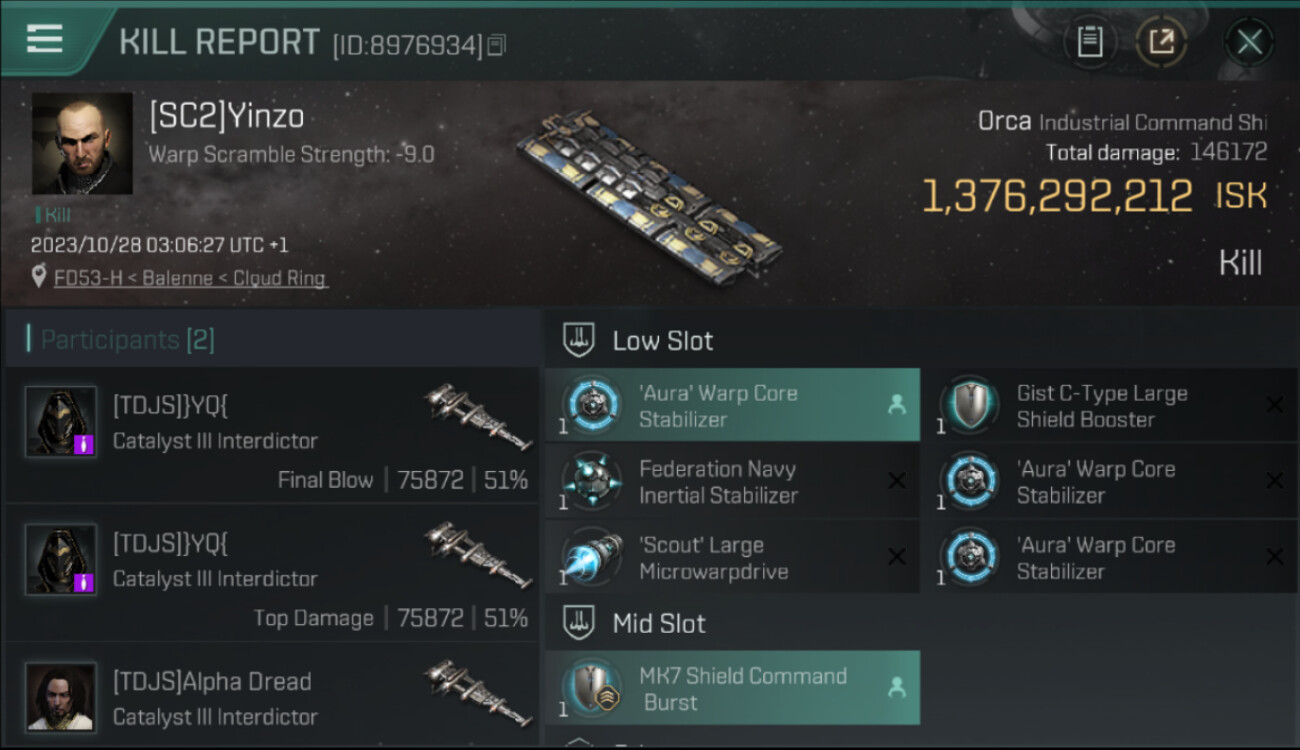
Task: Click X next to 'Scout' Large Microwarpdrive
Action: tap(897, 557)
